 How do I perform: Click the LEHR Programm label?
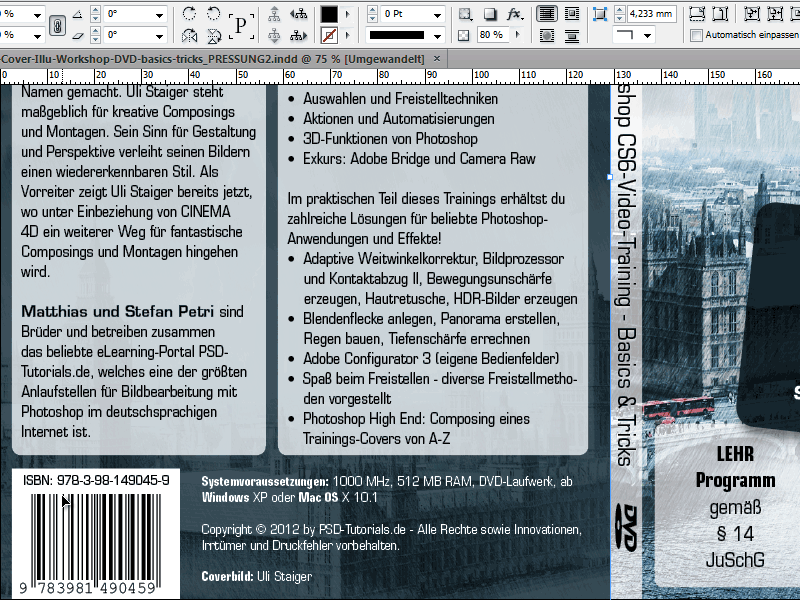[x=735, y=467]
